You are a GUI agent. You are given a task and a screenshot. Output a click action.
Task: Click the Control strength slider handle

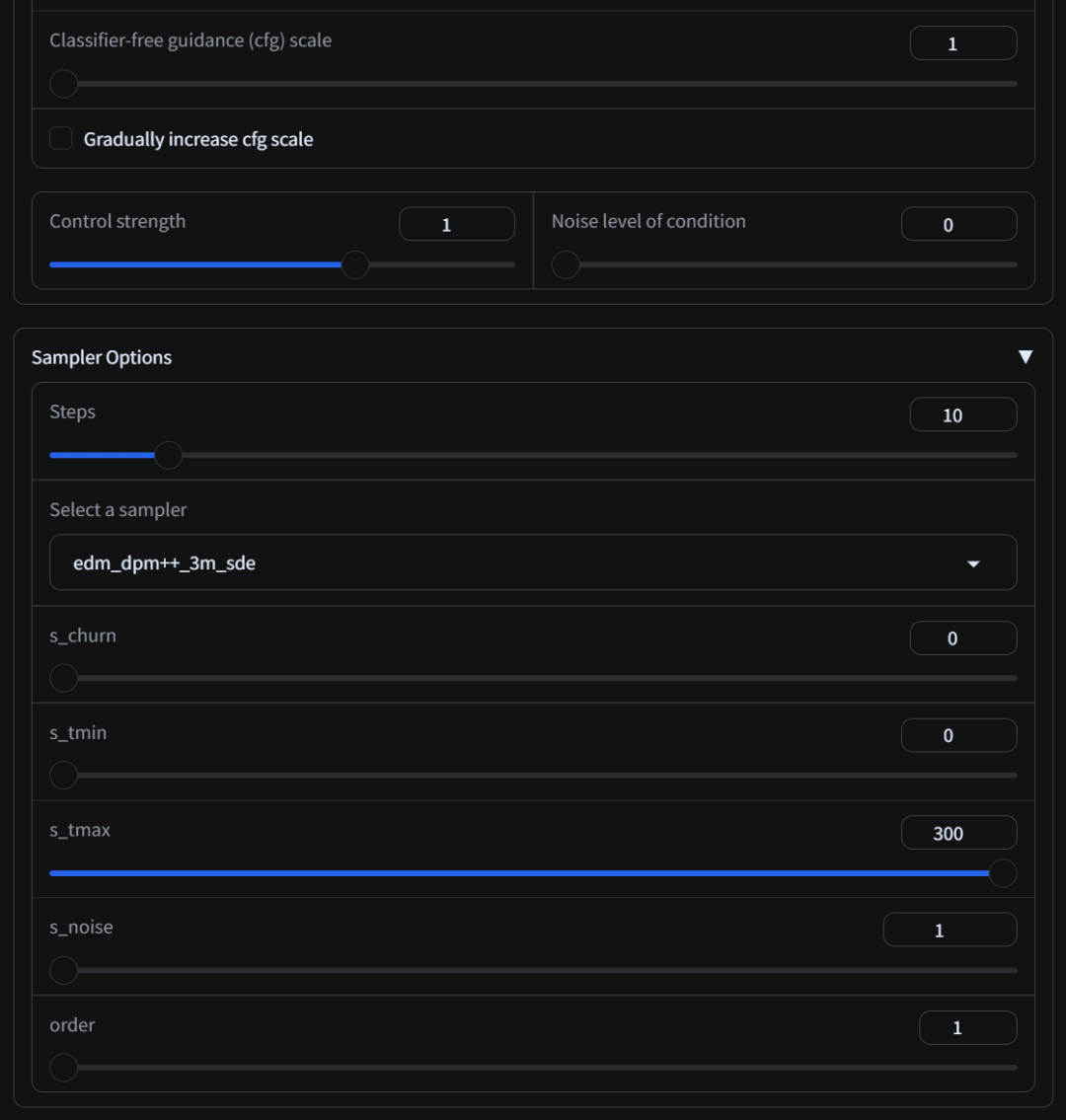pyautogui.click(x=354, y=264)
